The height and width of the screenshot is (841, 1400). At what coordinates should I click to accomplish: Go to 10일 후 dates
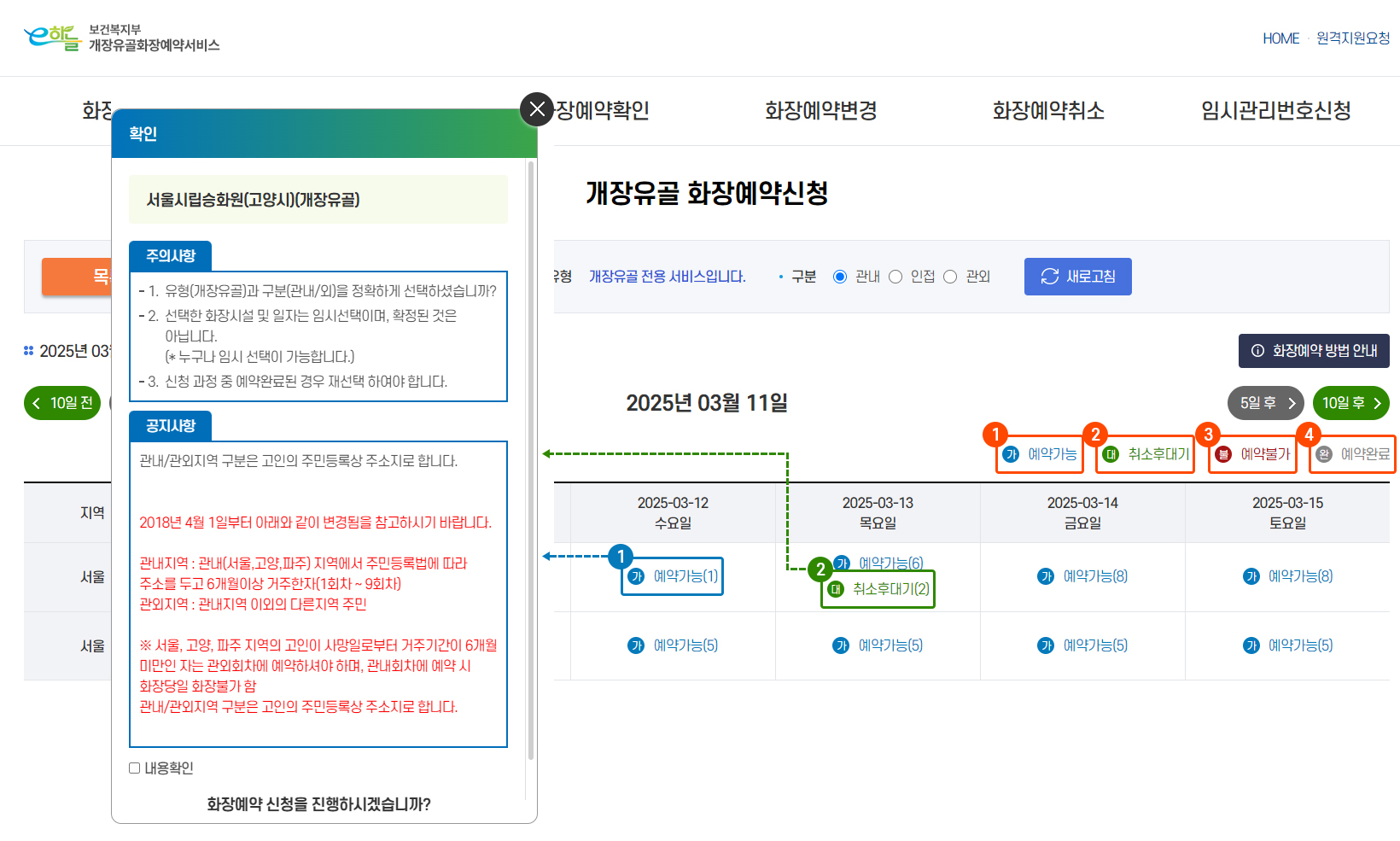tap(1351, 403)
